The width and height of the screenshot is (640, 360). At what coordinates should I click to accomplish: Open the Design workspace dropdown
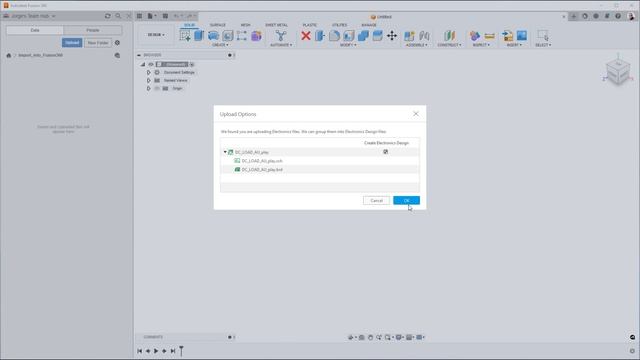[x=156, y=35]
